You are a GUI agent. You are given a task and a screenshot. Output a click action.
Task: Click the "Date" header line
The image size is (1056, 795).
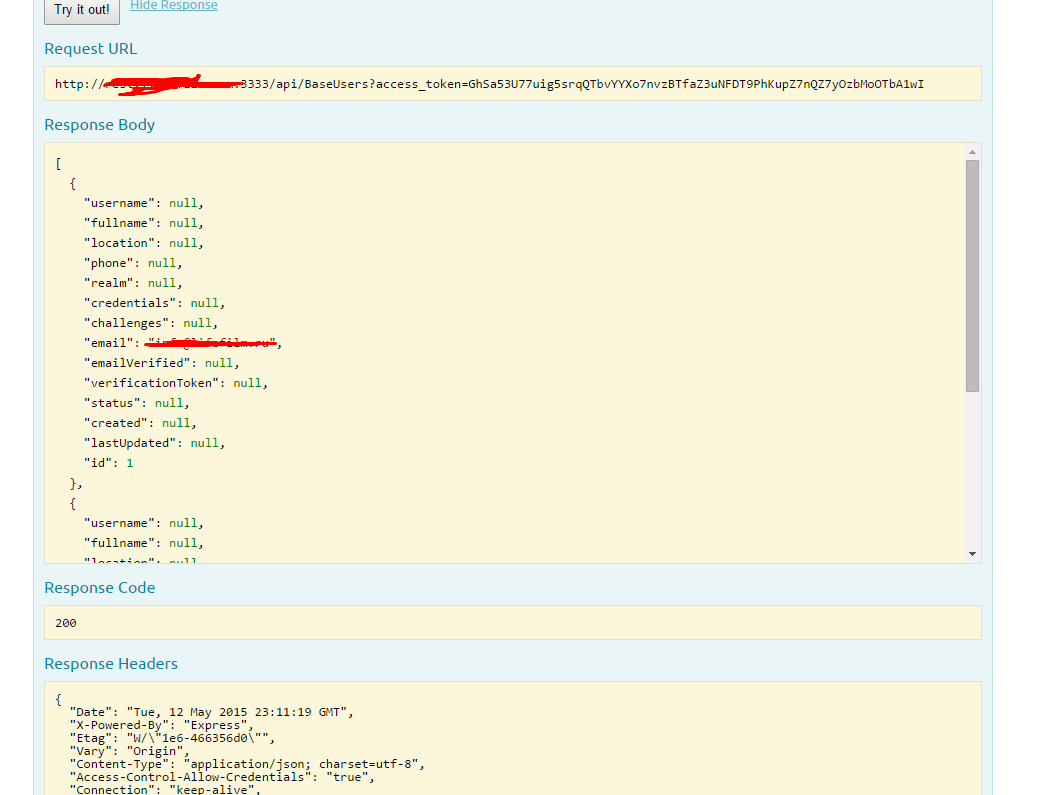(x=210, y=712)
